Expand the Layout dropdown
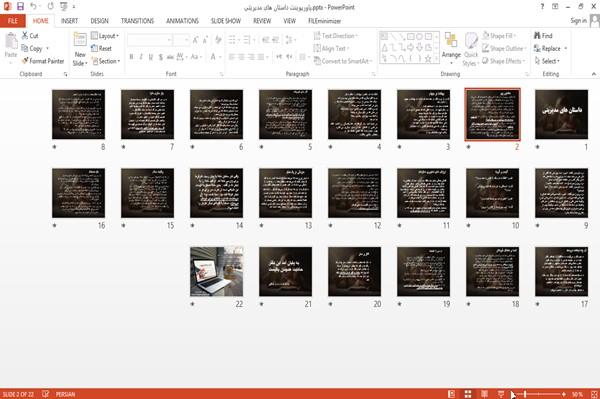Screen dimensions: 600x399 (105, 36)
